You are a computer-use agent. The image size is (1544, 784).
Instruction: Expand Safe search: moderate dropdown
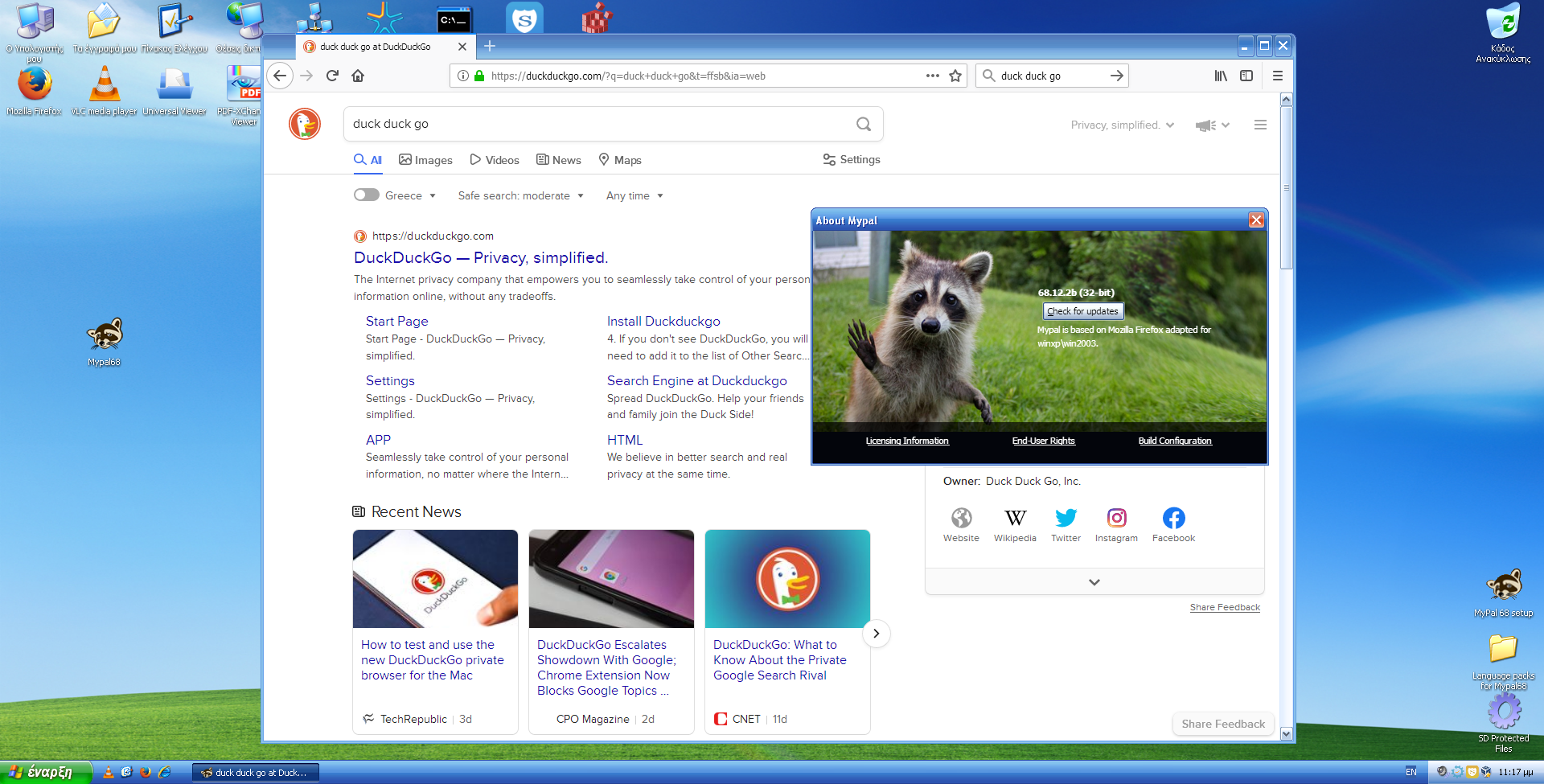(x=520, y=195)
